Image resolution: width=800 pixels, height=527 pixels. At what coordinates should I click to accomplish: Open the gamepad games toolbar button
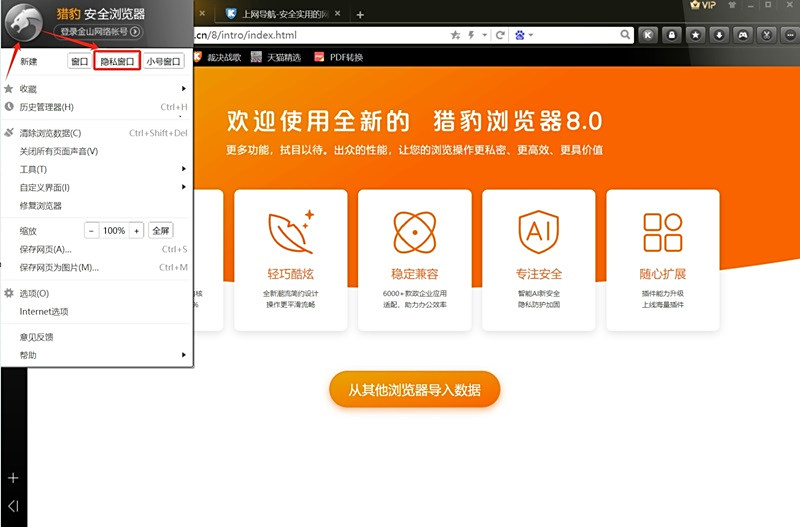[x=743, y=35]
